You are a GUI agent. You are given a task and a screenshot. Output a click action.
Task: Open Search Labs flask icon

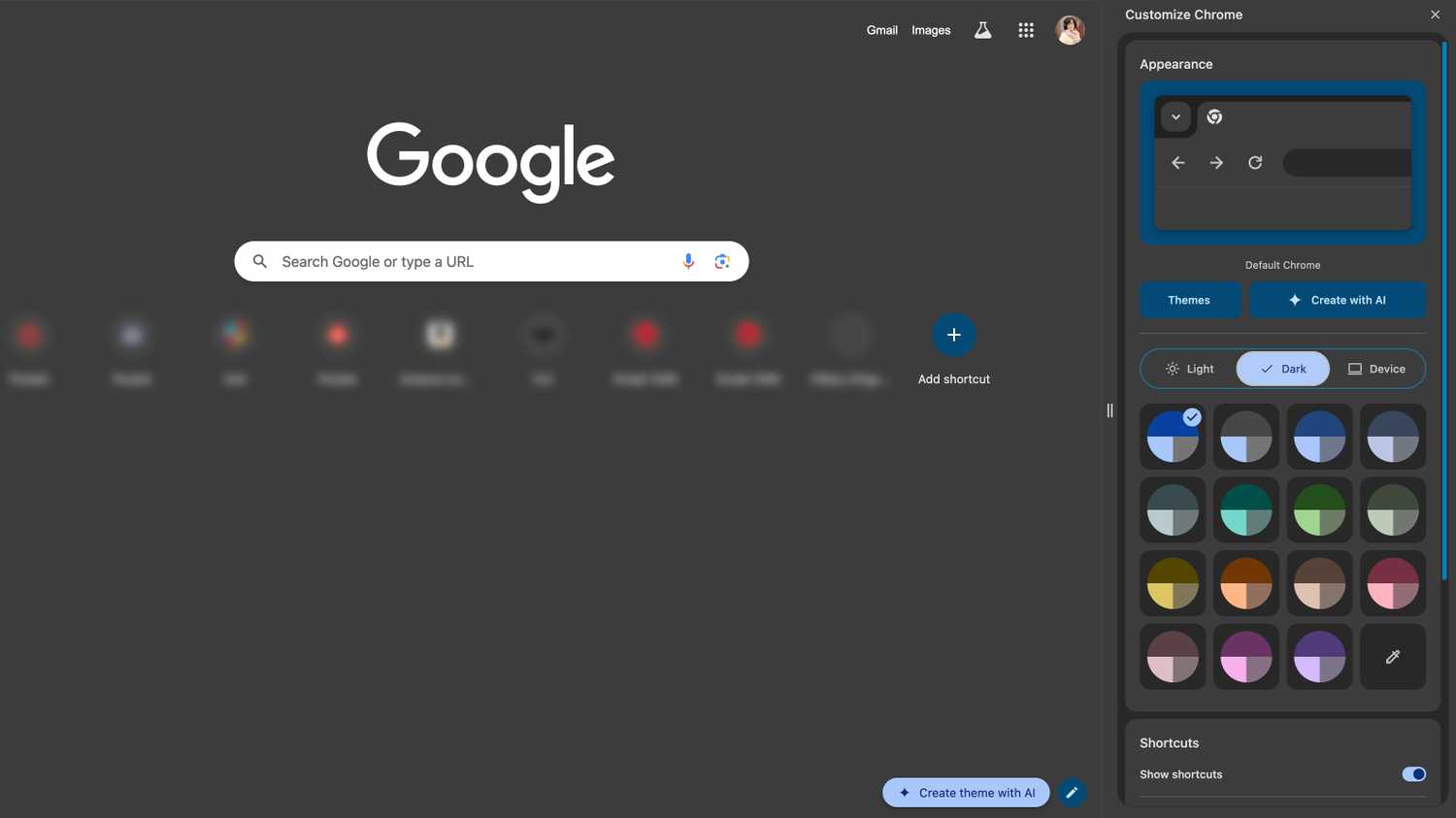tap(983, 30)
